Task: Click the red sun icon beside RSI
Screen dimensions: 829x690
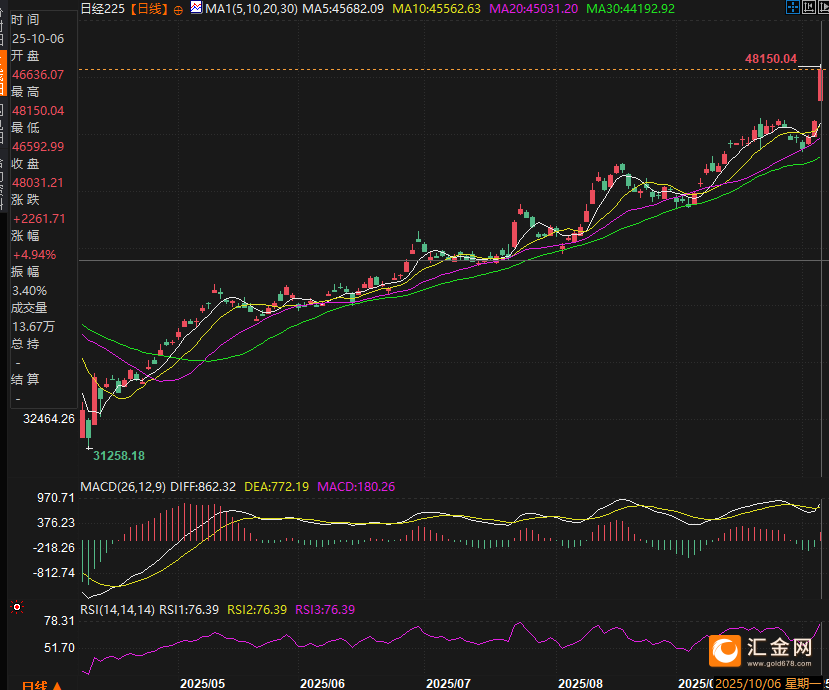Action: pos(16,607)
